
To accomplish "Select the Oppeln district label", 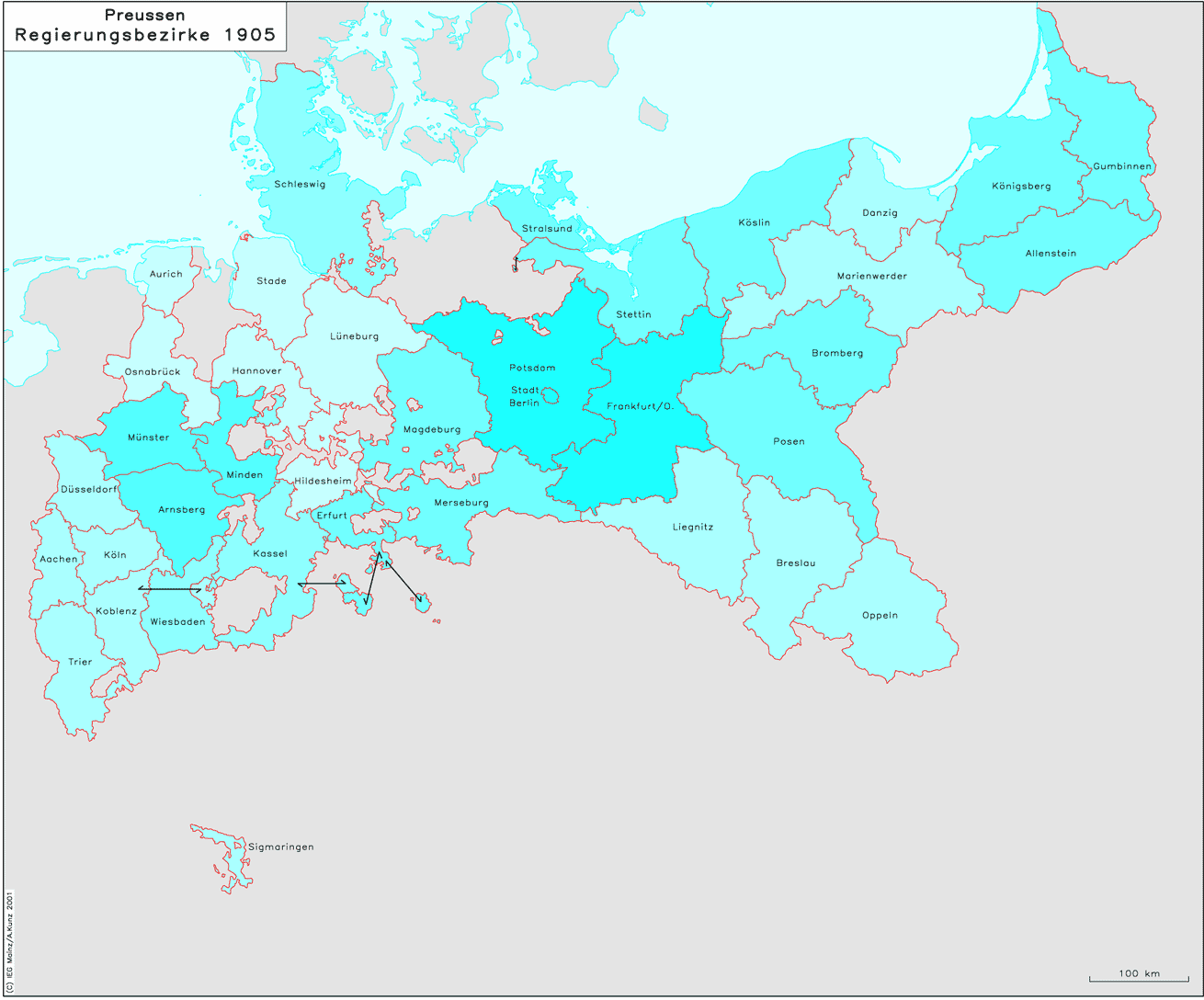I will click(880, 616).
